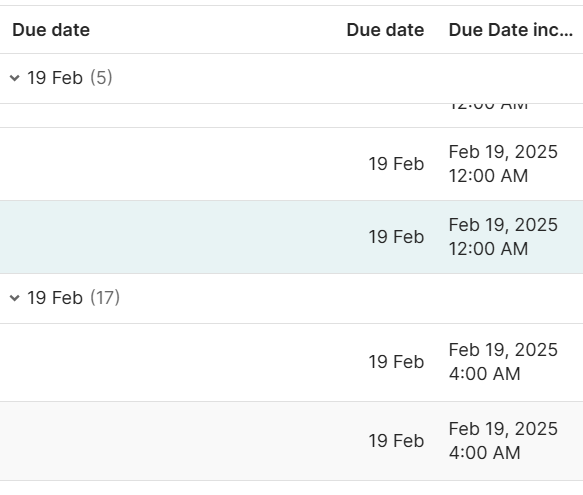Screen dimensions: 583x495
Task: Select the empty area of the gray-shaded row
Action: click(x=178, y=441)
